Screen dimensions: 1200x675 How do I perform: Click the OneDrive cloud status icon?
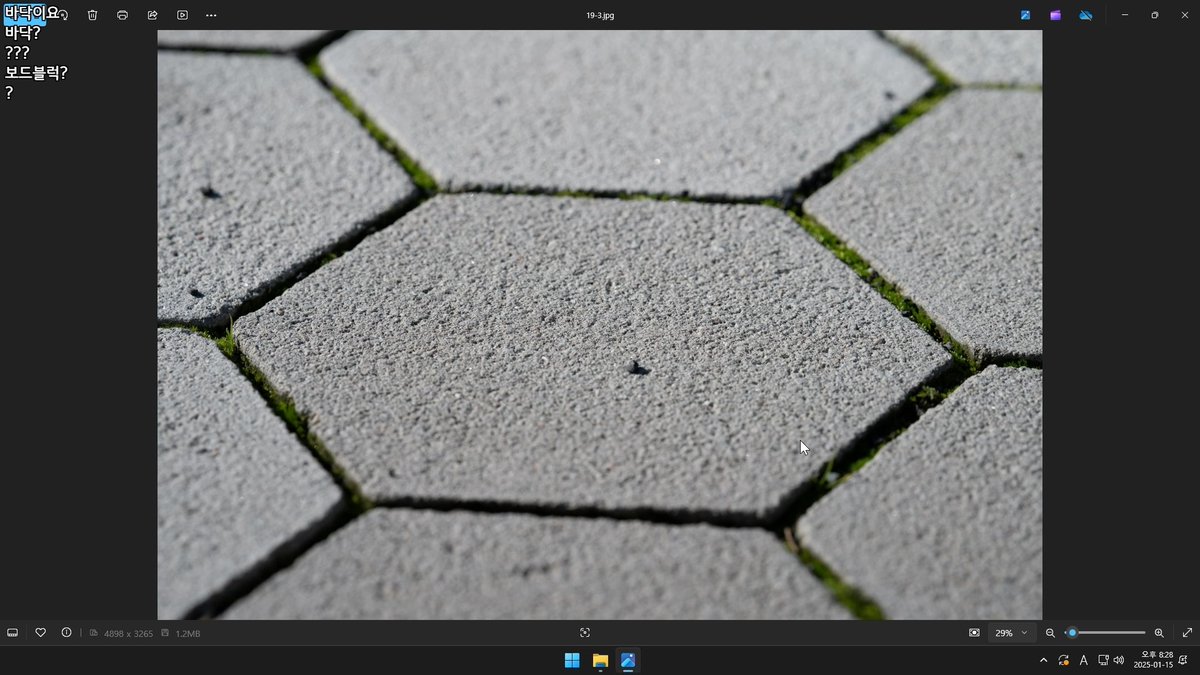1085,15
